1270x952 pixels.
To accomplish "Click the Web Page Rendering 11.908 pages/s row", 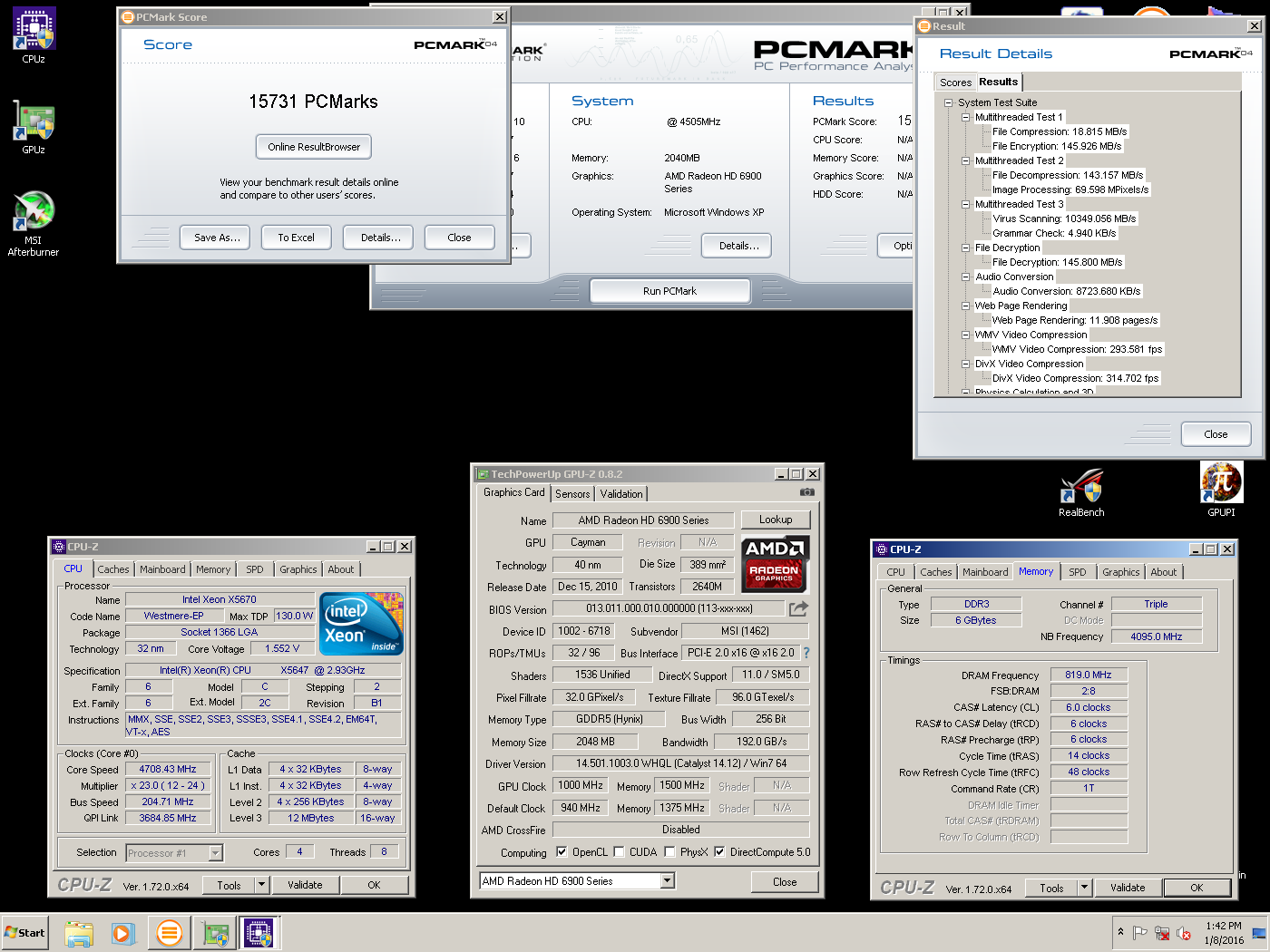I will [x=1074, y=320].
